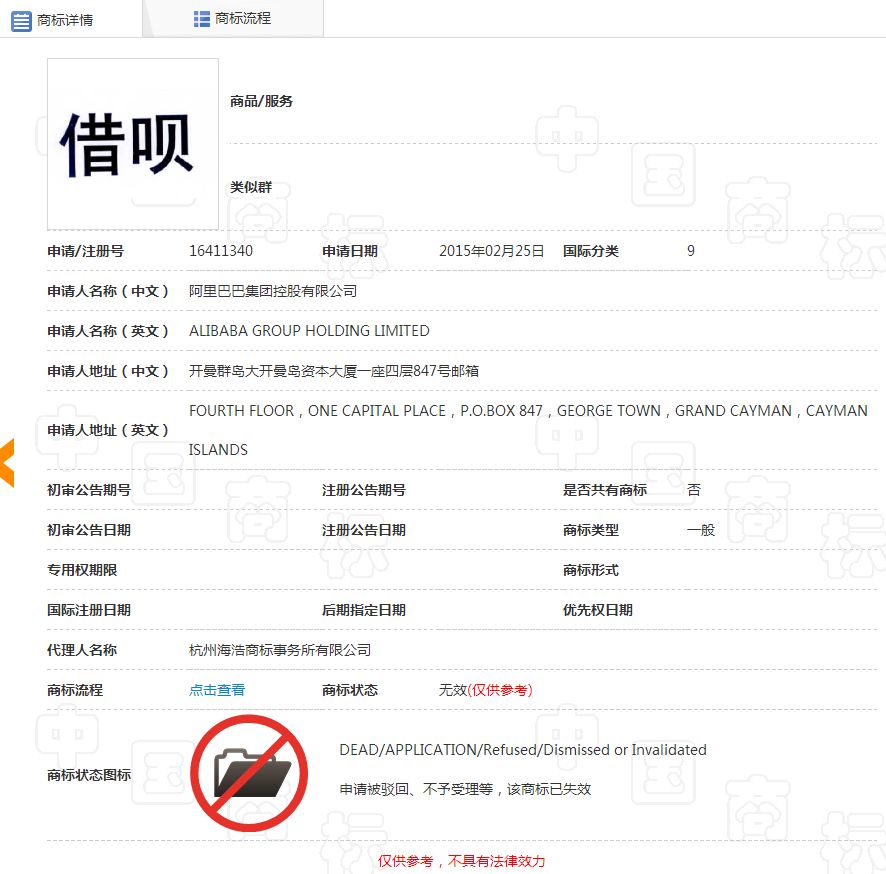
Task: Click the 商品/服务 label
Action: 261,101
